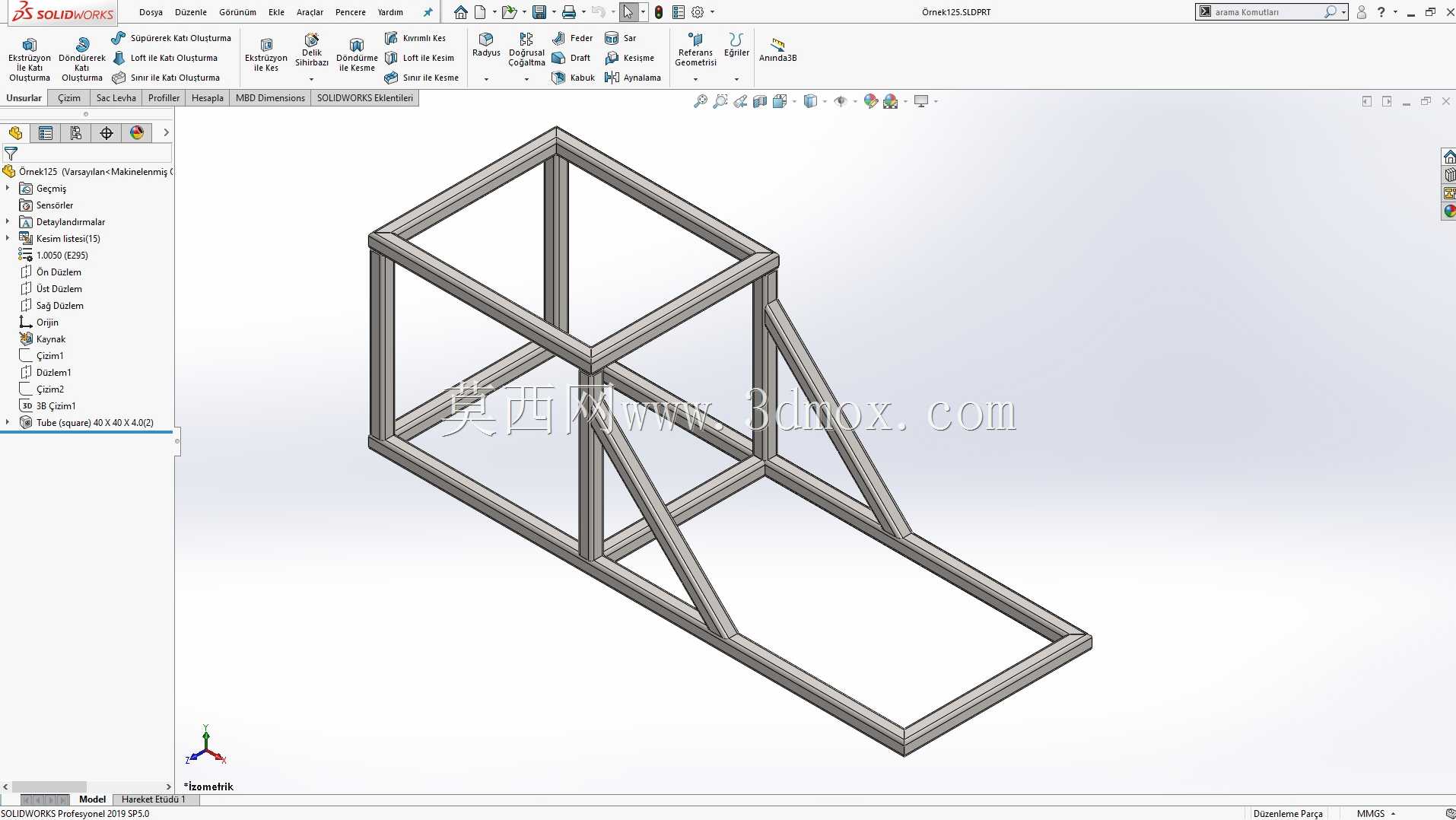Select Loft ile Katı Oluşturma
This screenshot has width=1456, height=820.
165,58
